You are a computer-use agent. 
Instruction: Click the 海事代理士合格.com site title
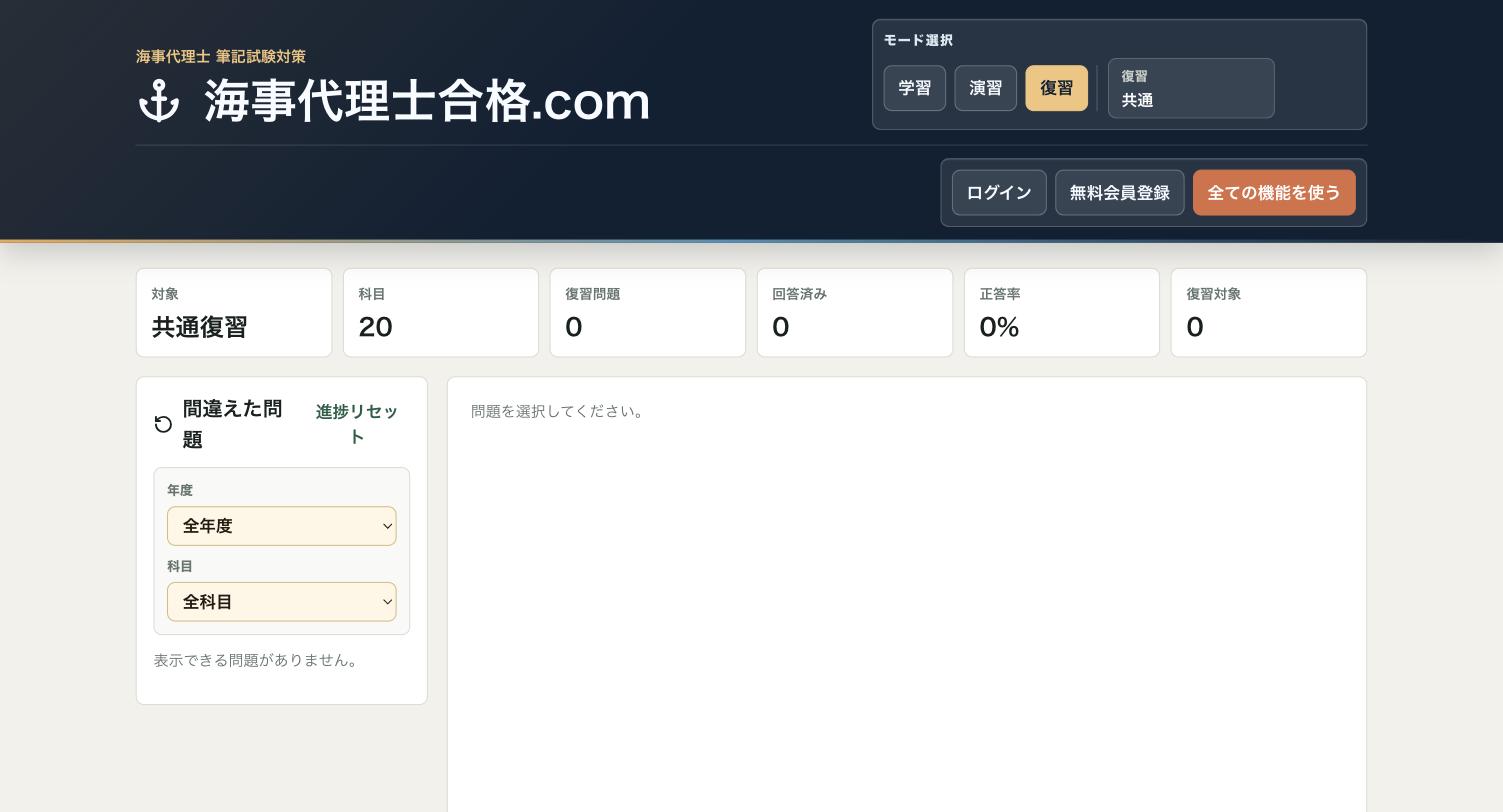point(427,102)
